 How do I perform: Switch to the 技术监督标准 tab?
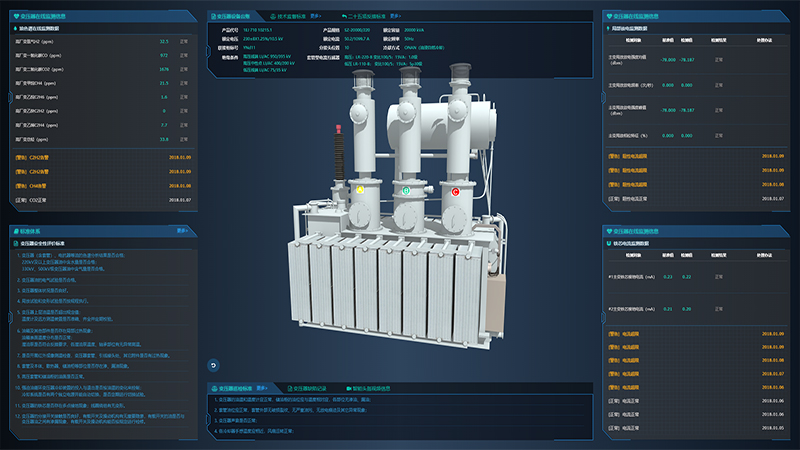pyautogui.click(x=288, y=16)
